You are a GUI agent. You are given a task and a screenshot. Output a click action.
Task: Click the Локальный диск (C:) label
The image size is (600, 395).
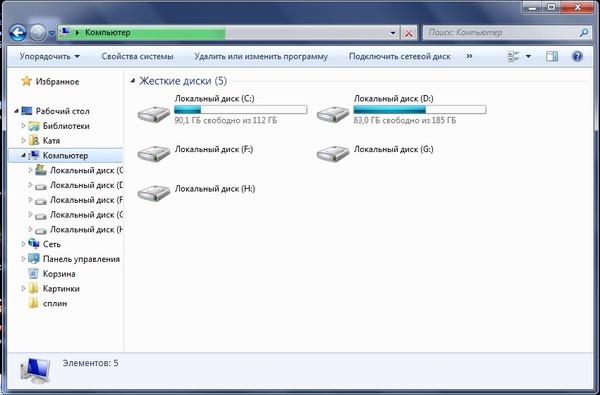[x=214, y=98]
